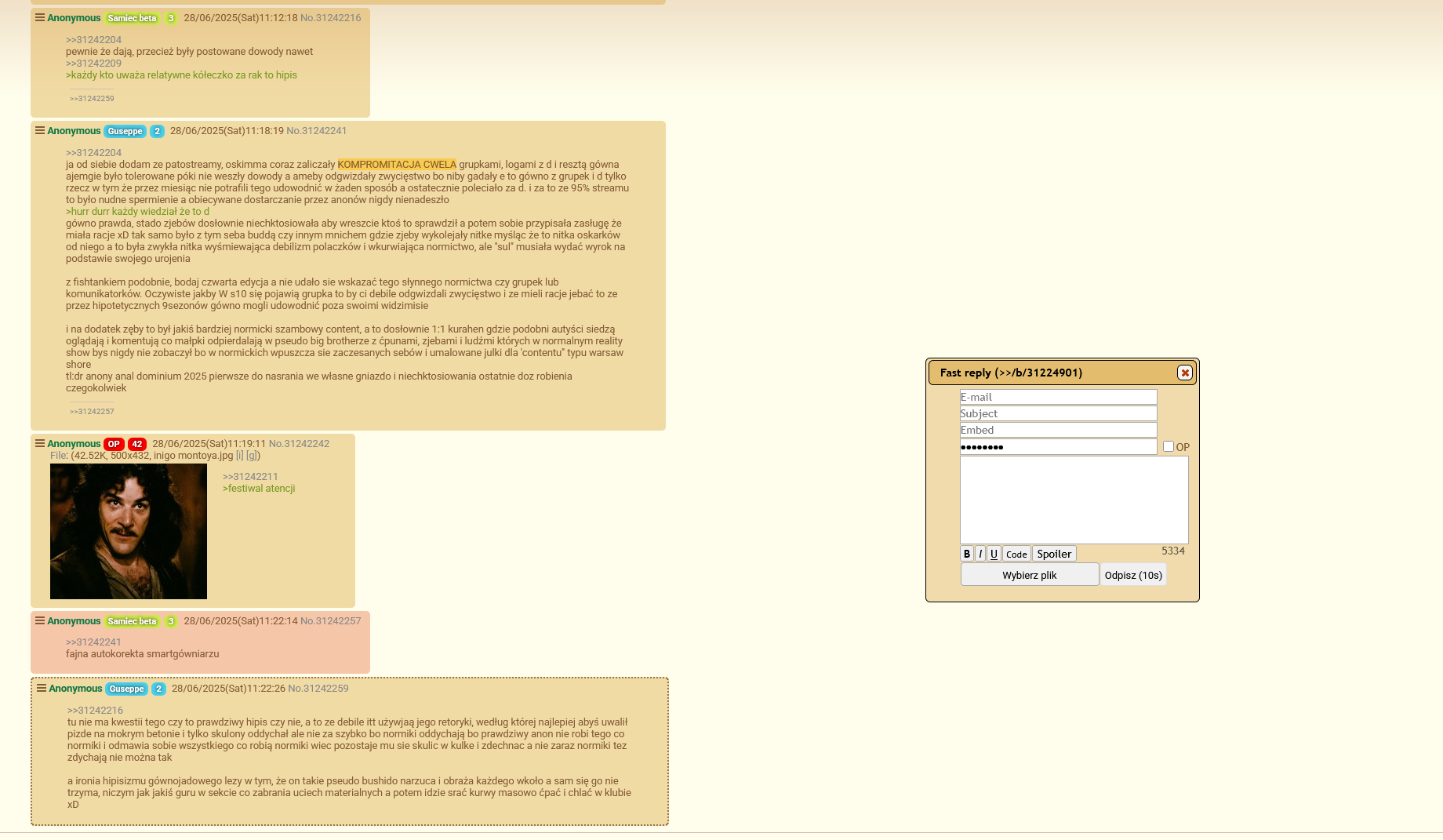Open post menu icon for No.31242242
1443x840 pixels.
click(x=40, y=444)
